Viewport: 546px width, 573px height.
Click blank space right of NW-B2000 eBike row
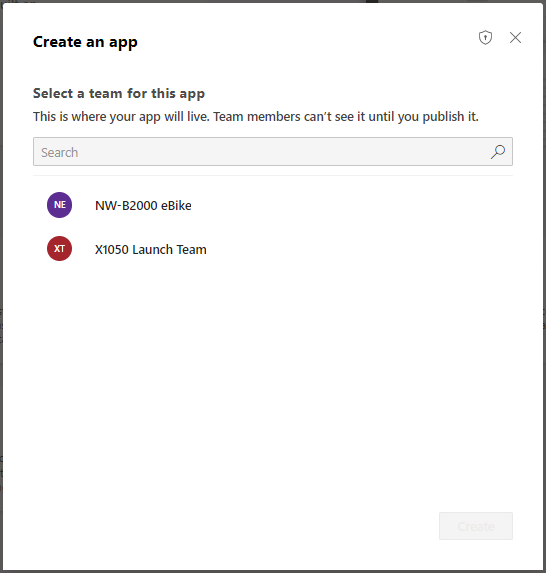351,205
